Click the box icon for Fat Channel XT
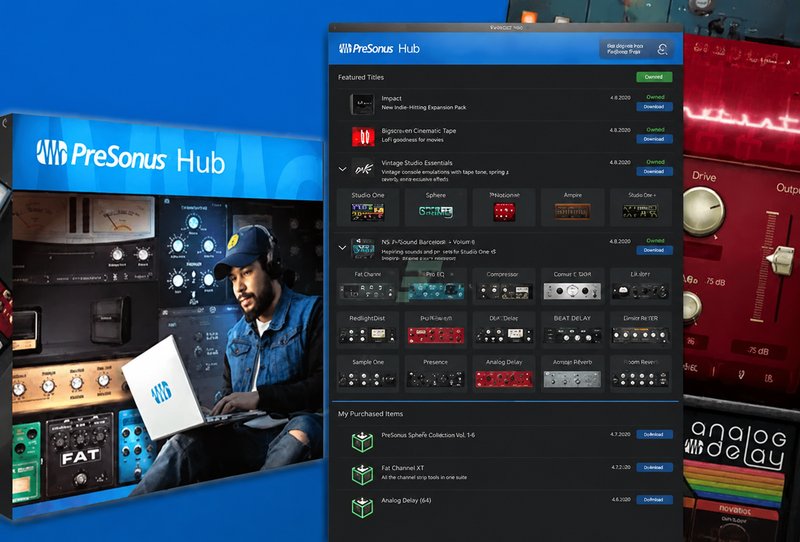Image resolution: width=800 pixels, height=542 pixels. pos(362,475)
